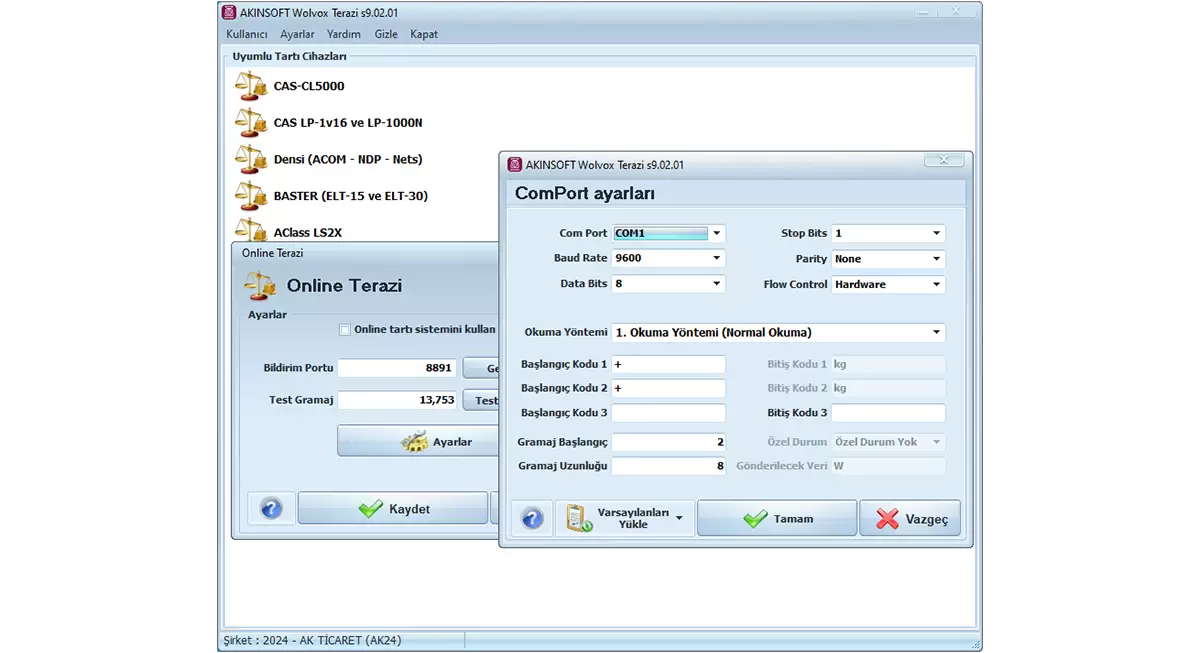Click the scale icon beside CAS LP-1v16
The image size is (1200, 653).
(x=250, y=123)
